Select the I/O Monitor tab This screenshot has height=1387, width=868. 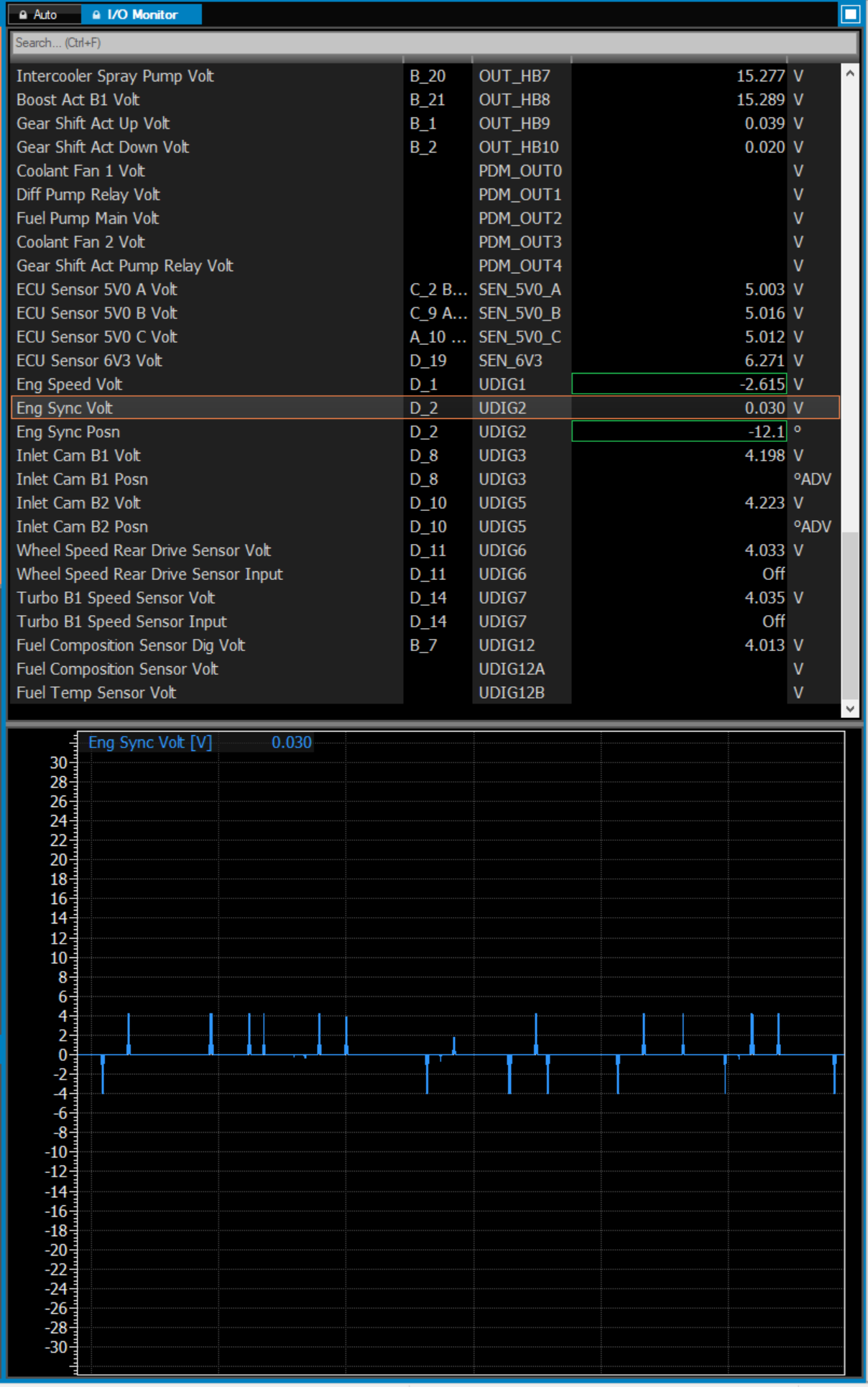coord(142,14)
